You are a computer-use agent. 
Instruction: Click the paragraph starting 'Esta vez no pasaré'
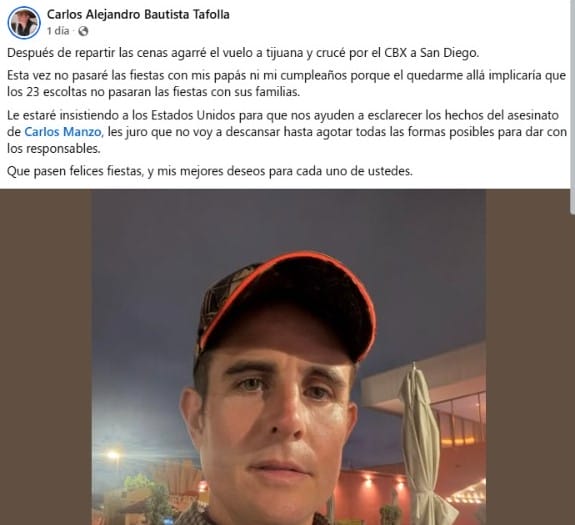click(x=286, y=84)
